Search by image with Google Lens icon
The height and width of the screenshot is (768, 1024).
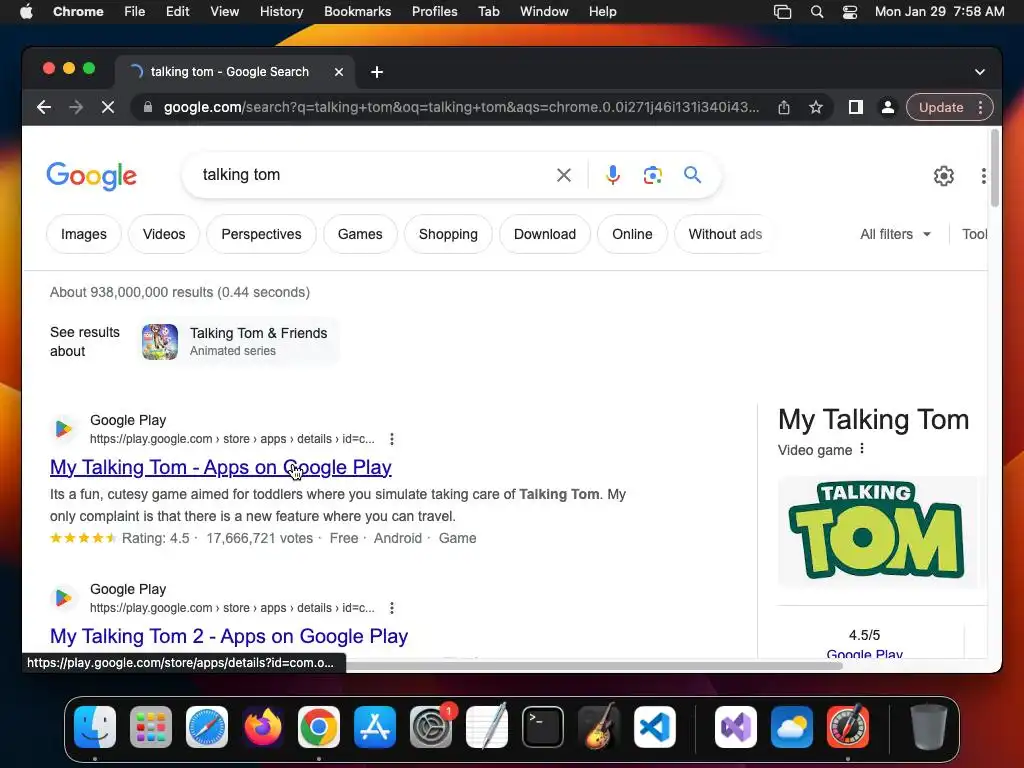click(x=652, y=175)
